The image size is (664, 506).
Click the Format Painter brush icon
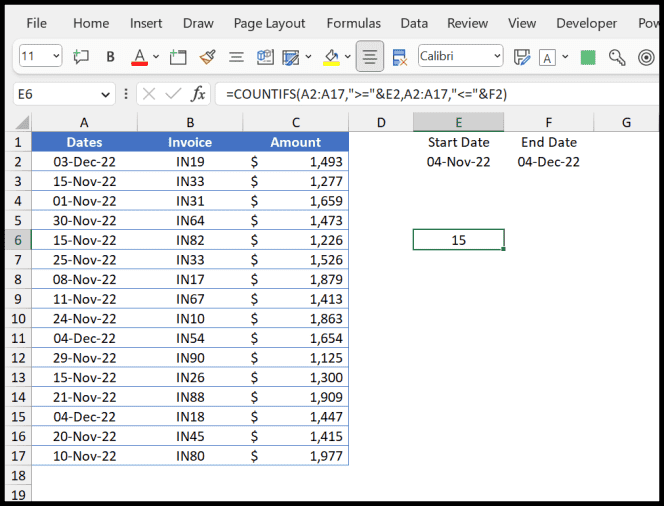point(208,57)
